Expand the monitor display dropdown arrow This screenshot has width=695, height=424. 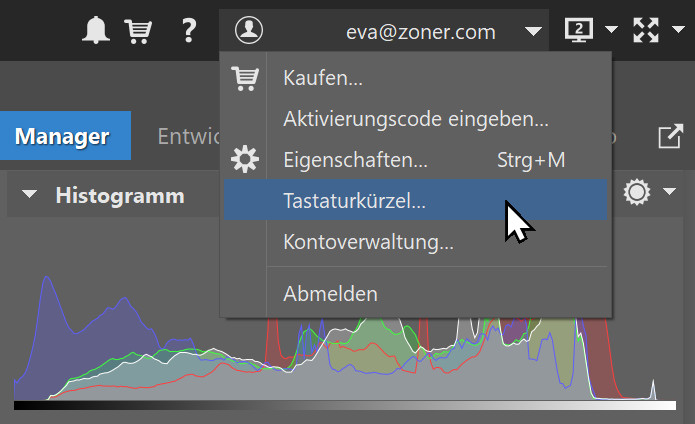pos(611,32)
